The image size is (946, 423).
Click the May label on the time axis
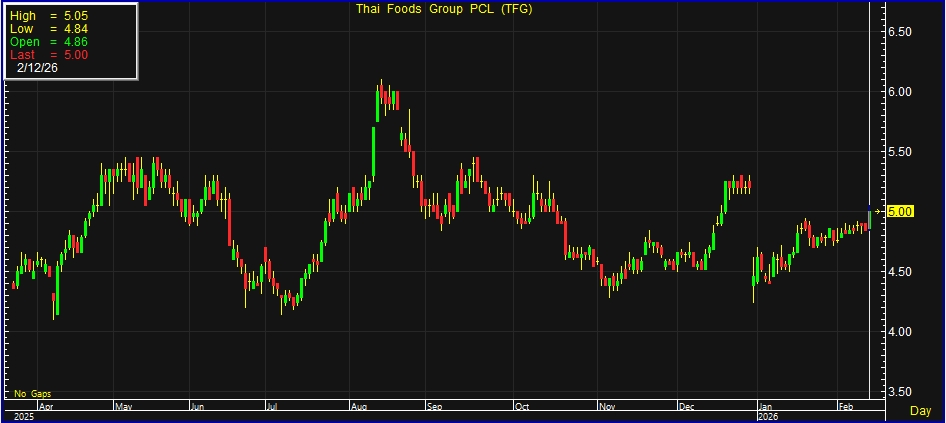pyautogui.click(x=124, y=407)
